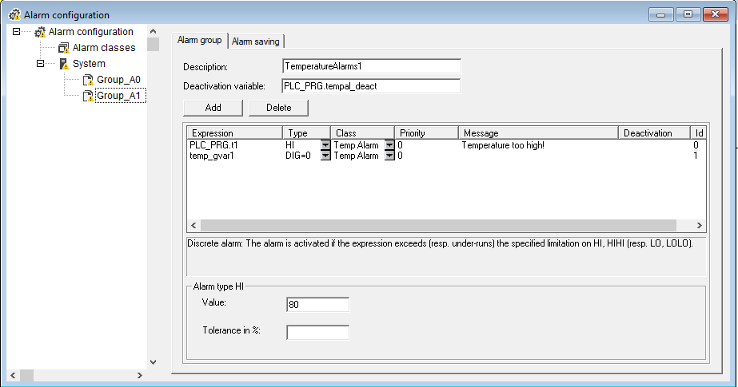Collapse the Alarm configuration root node
The image size is (738, 387).
[x=16, y=32]
